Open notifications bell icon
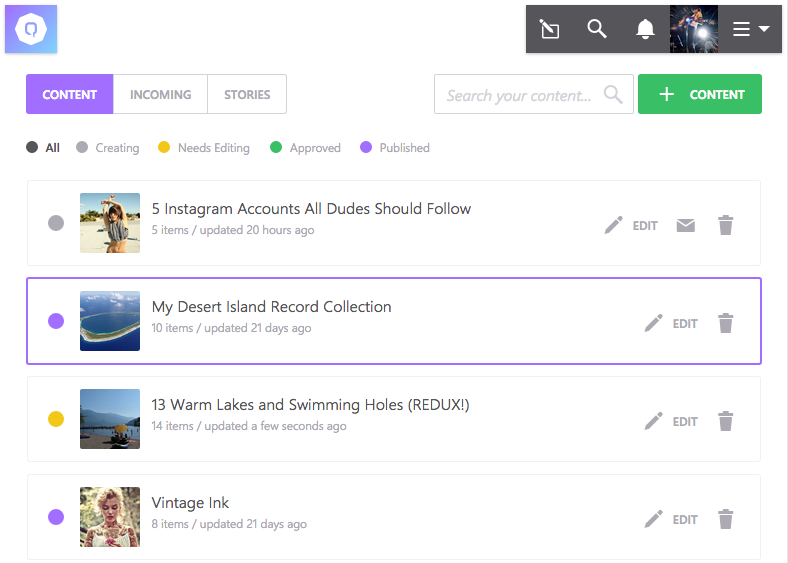Screen dimensions: 788x563 click(645, 29)
